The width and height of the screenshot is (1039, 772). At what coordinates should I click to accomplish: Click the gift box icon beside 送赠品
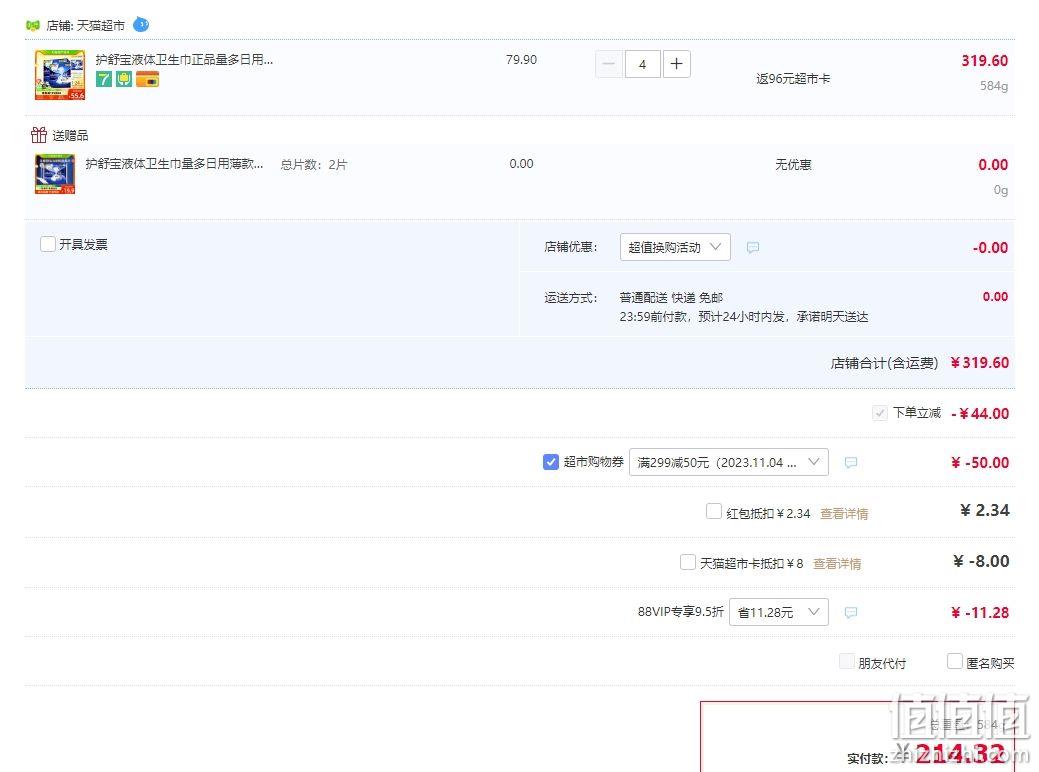pos(38,135)
